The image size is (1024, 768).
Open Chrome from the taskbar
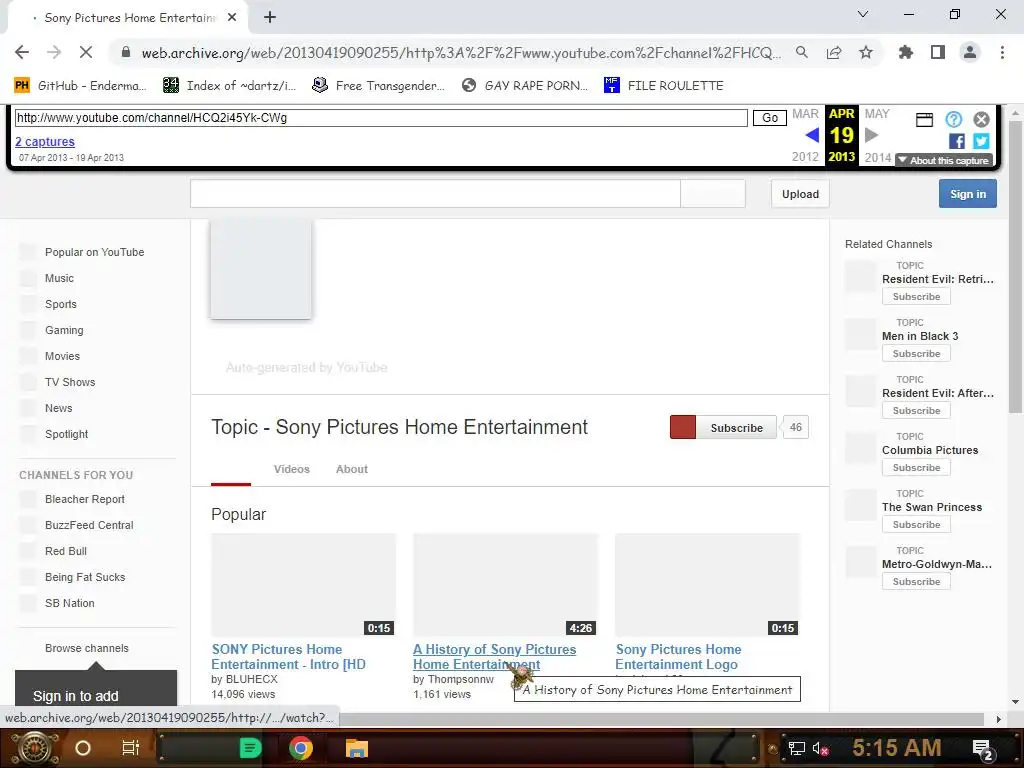(x=301, y=748)
